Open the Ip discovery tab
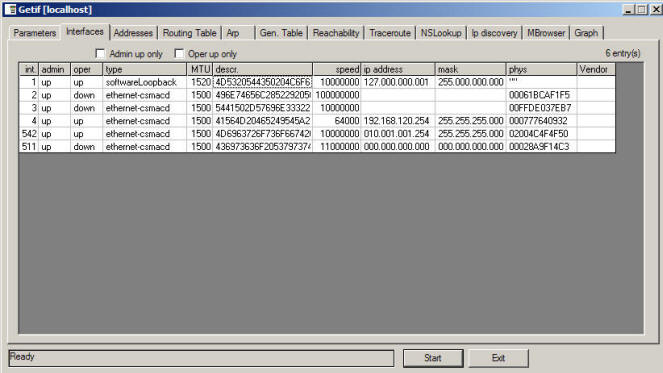663x373 pixels. click(494, 33)
